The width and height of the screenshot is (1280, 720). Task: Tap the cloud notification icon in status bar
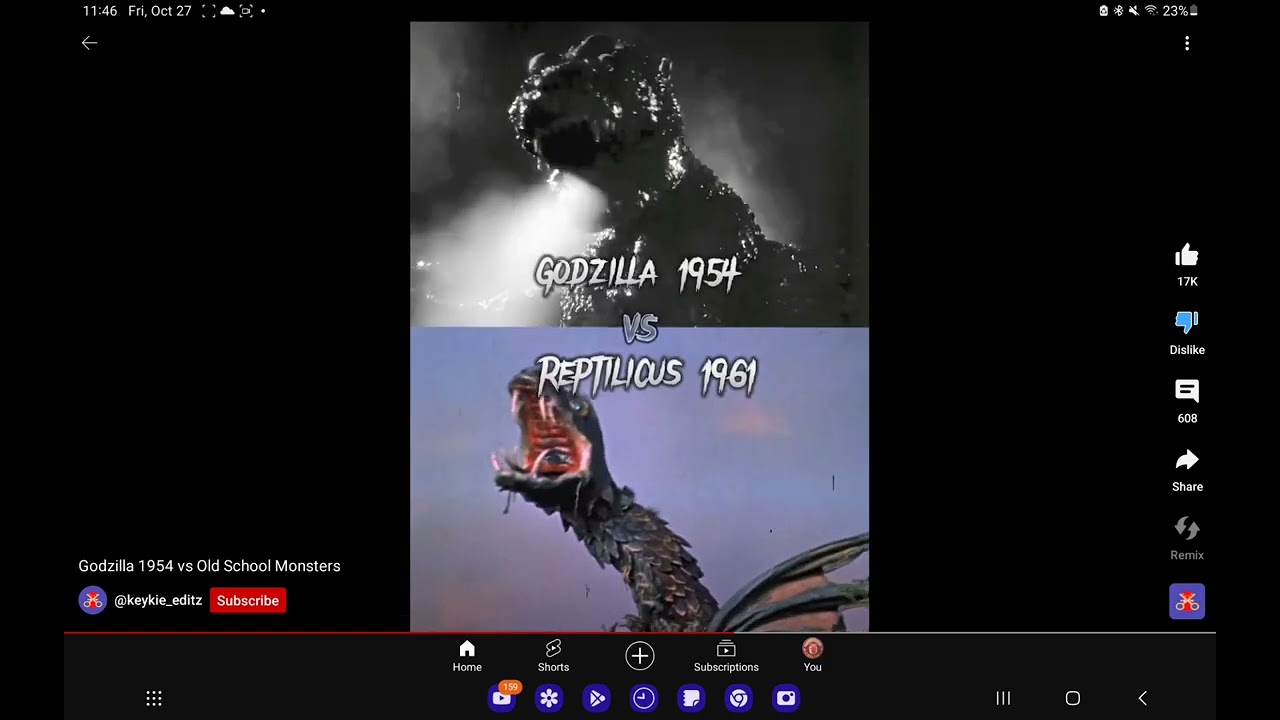coord(227,11)
